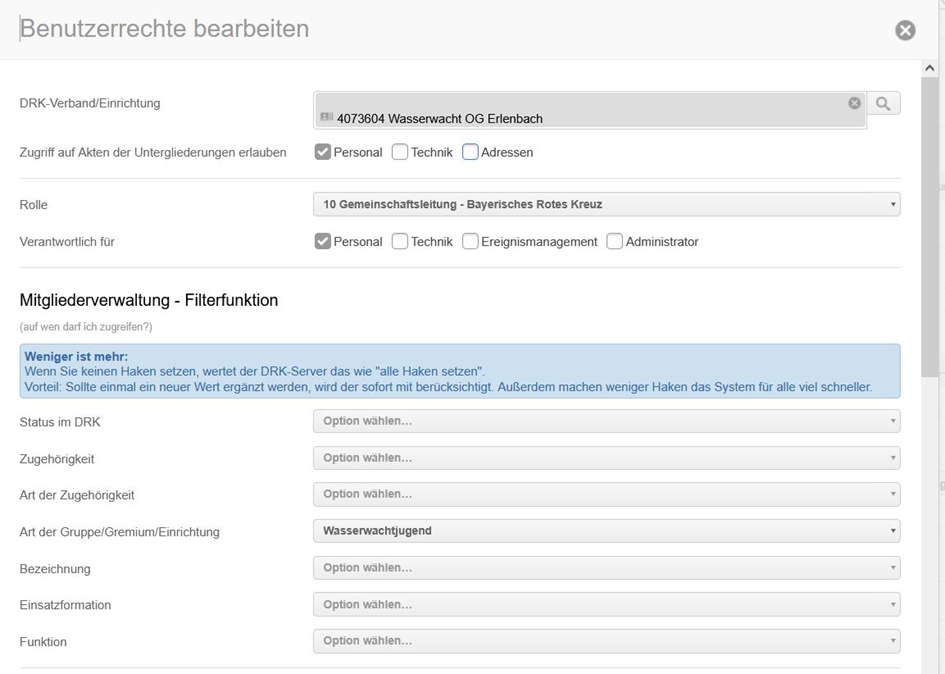The width and height of the screenshot is (945, 674).
Task: Click the scrollbar up arrow
Action: [x=931, y=68]
